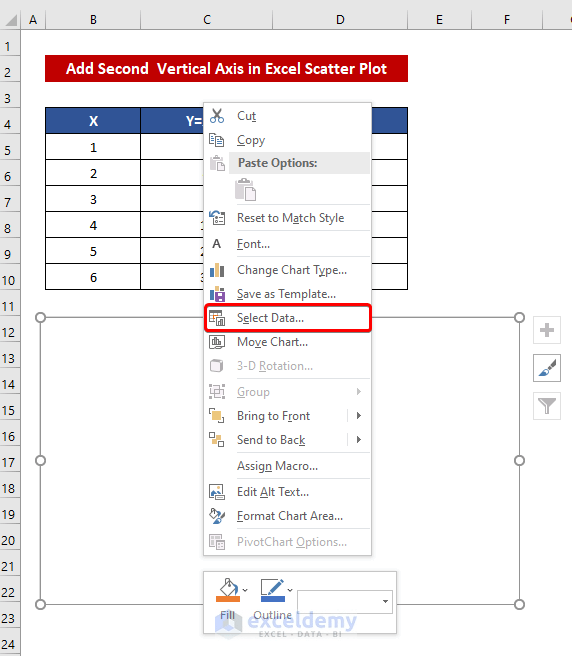
Task: Click the chart's top-left resize handle
Action: coord(40,318)
